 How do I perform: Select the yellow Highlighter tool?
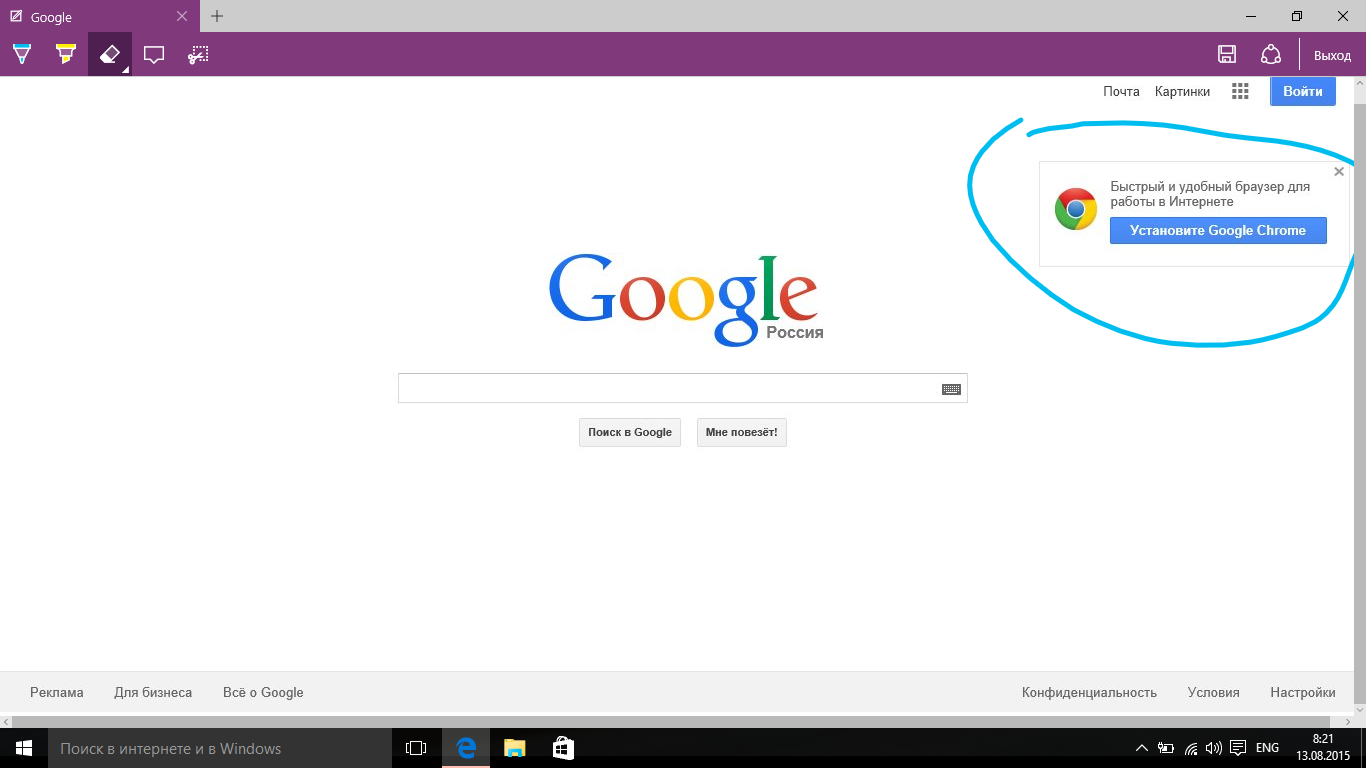(65, 54)
